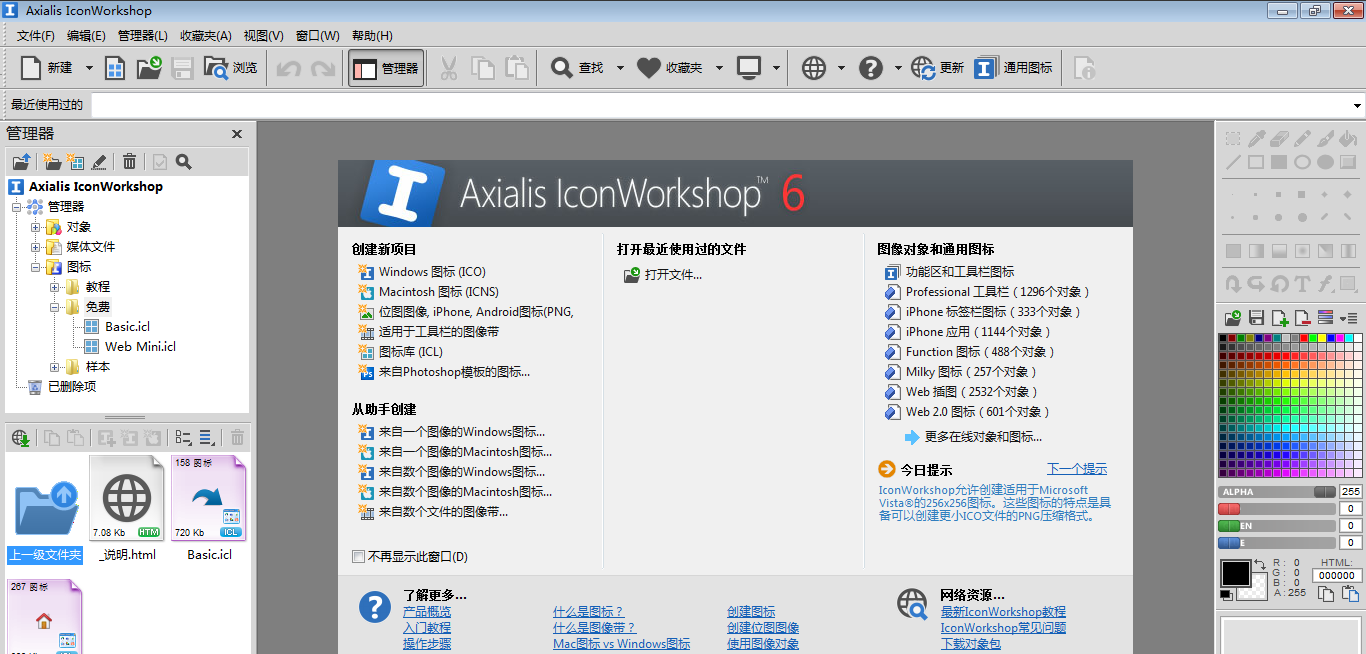
Task: Open the dropdown arrow next to 查找
Action: (620, 68)
